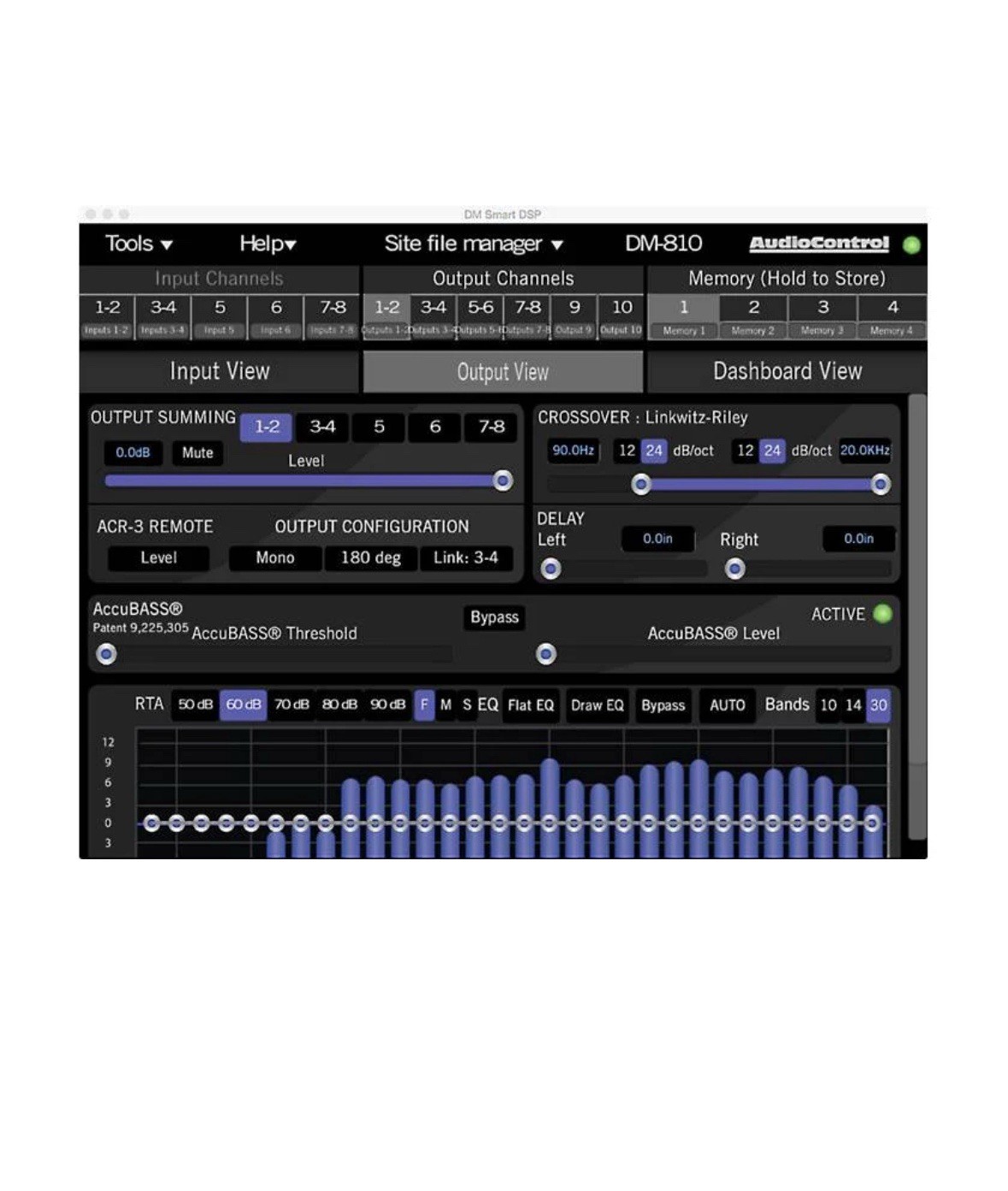The image size is (1008, 1191).
Task: Click the 90.0Hz high-pass frequency field
Action: click(x=573, y=451)
